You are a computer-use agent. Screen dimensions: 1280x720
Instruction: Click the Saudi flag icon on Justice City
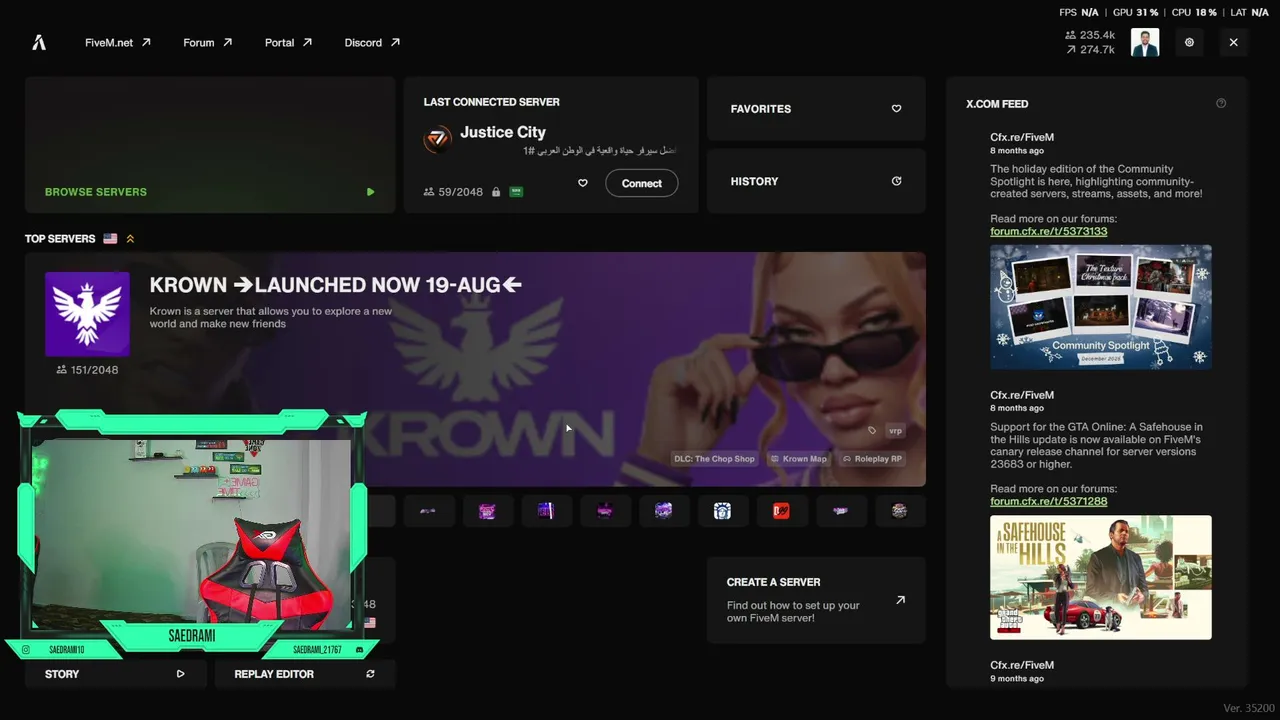516,192
